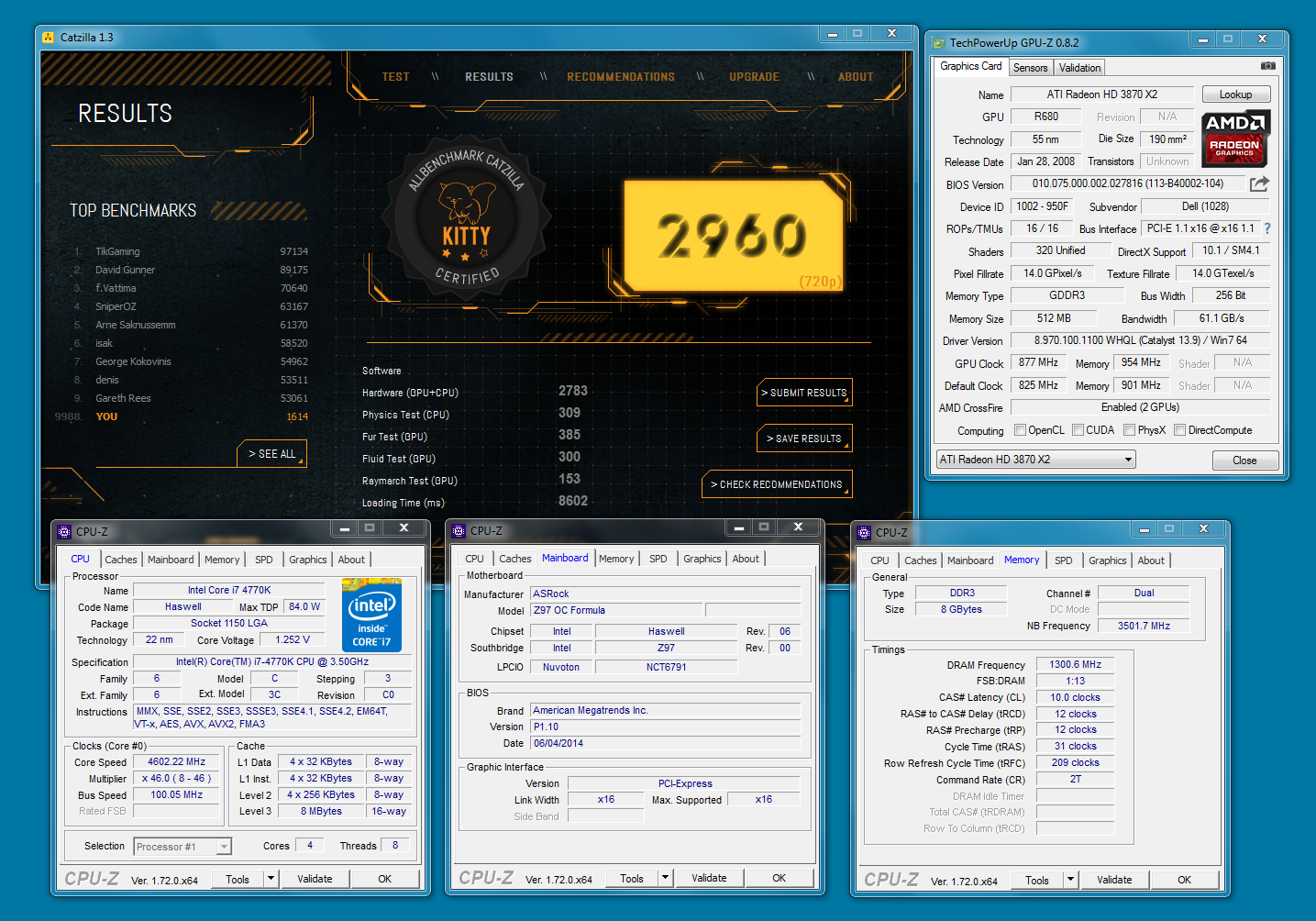Click the RESULTS tab in Catzilla
Viewport: 1316px width, 921px height.
489,77
